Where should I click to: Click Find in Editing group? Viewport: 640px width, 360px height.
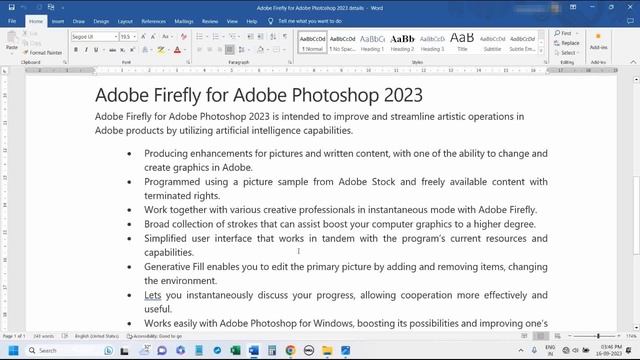pos(563,33)
